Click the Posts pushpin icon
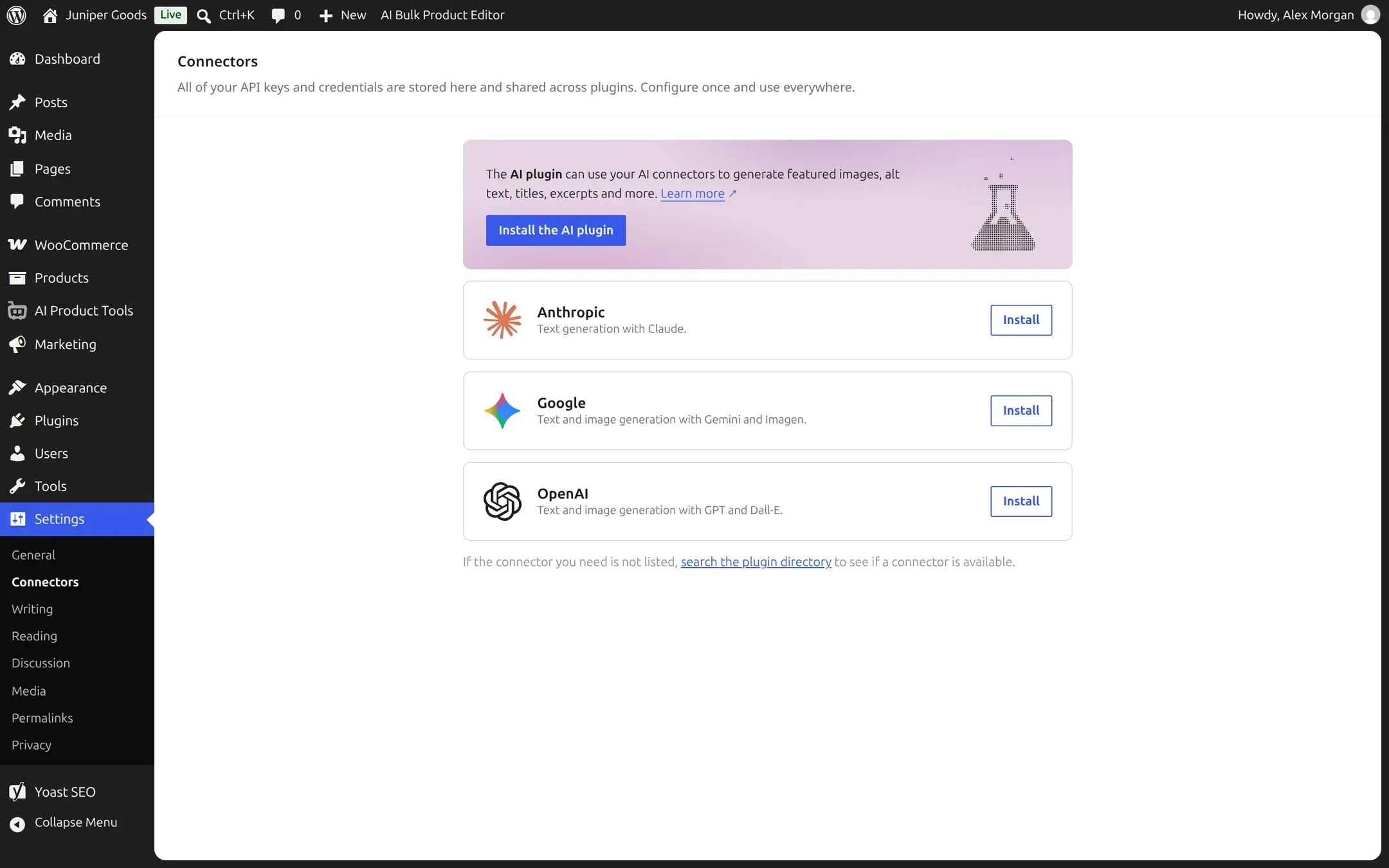 pos(17,102)
